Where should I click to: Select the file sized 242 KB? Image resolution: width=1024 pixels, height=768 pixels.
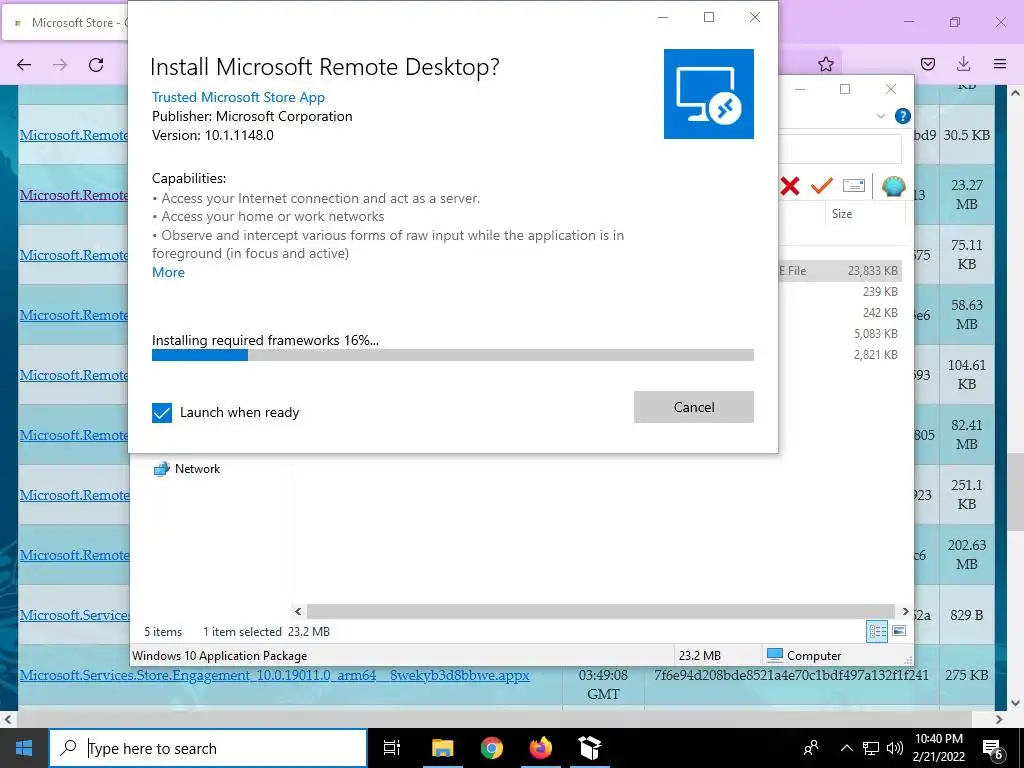click(x=880, y=313)
